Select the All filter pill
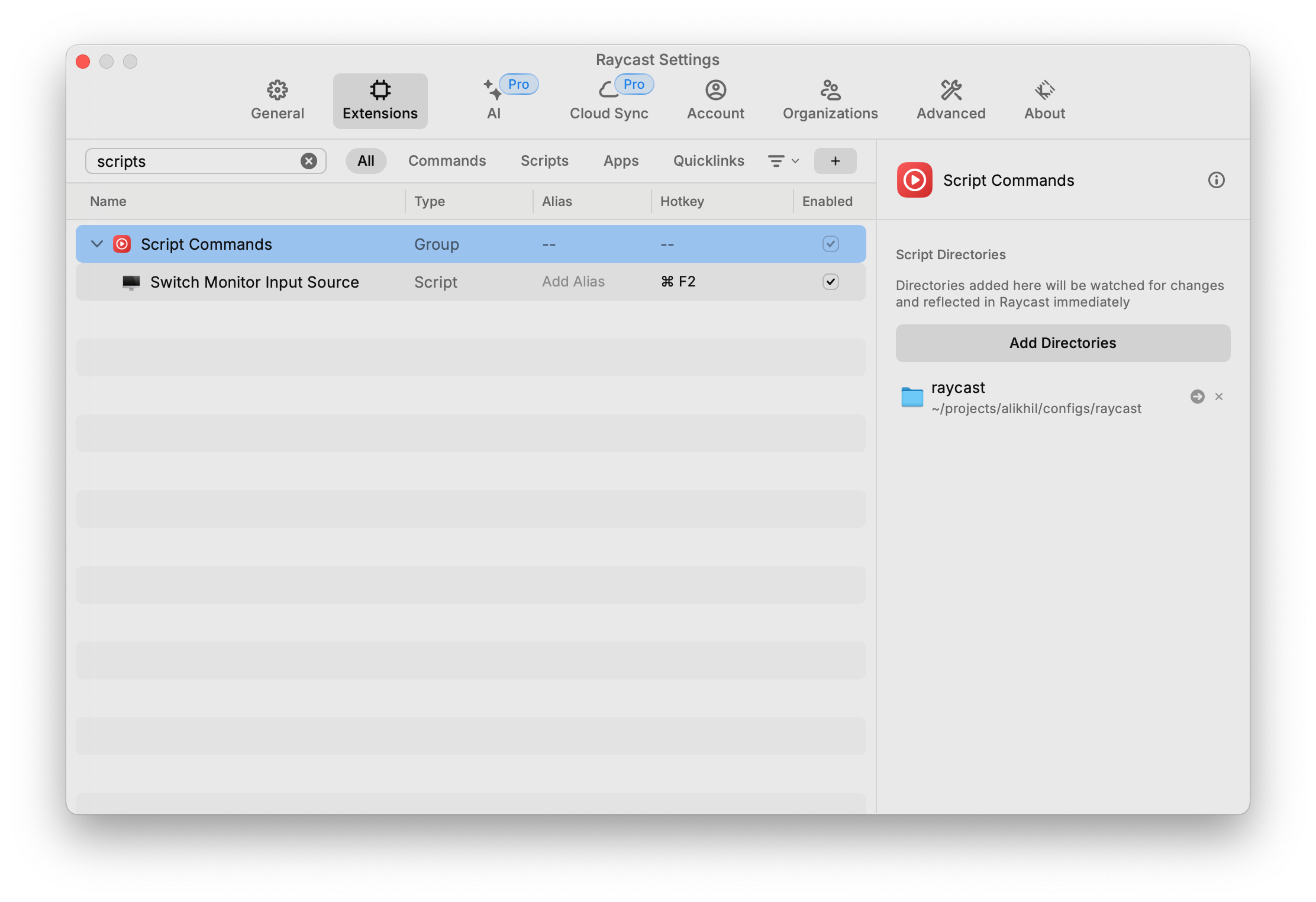 pyautogui.click(x=366, y=161)
